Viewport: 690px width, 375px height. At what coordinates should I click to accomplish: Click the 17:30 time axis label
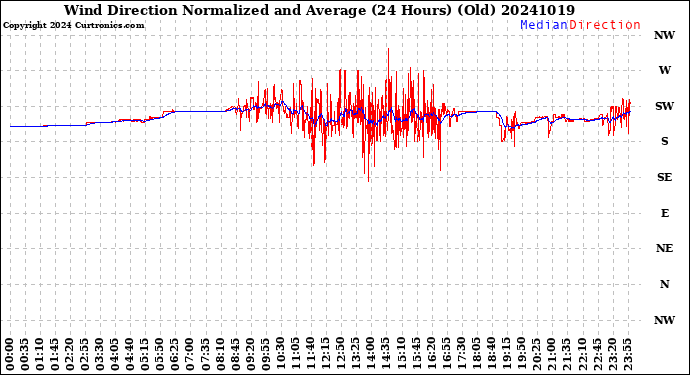click(460, 355)
